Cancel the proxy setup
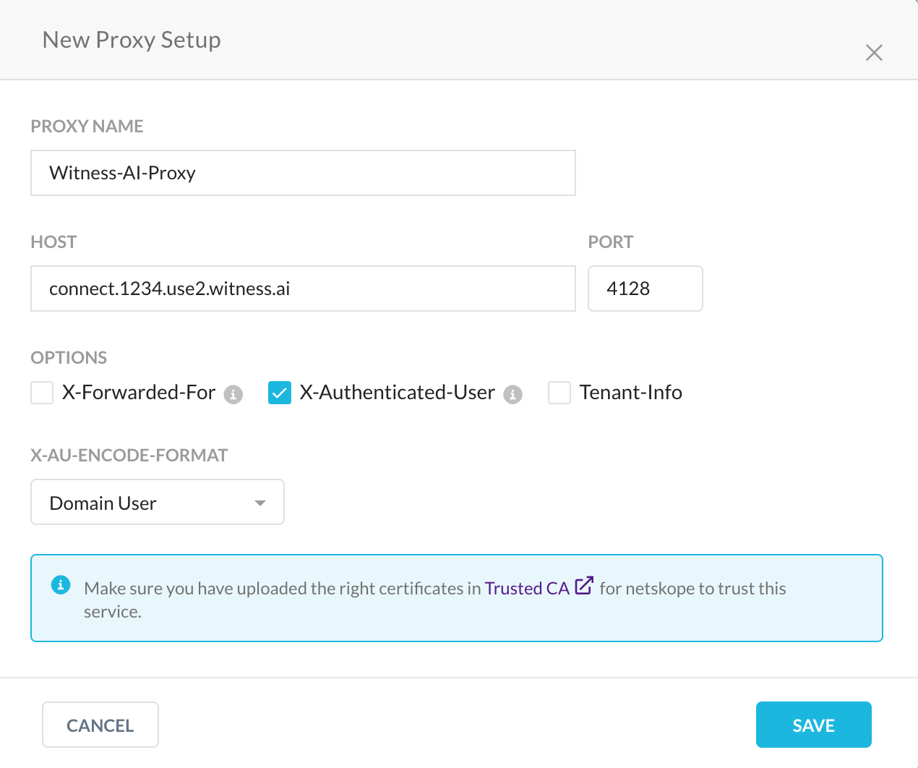Image resolution: width=918 pixels, height=768 pixels. [100, 725]
